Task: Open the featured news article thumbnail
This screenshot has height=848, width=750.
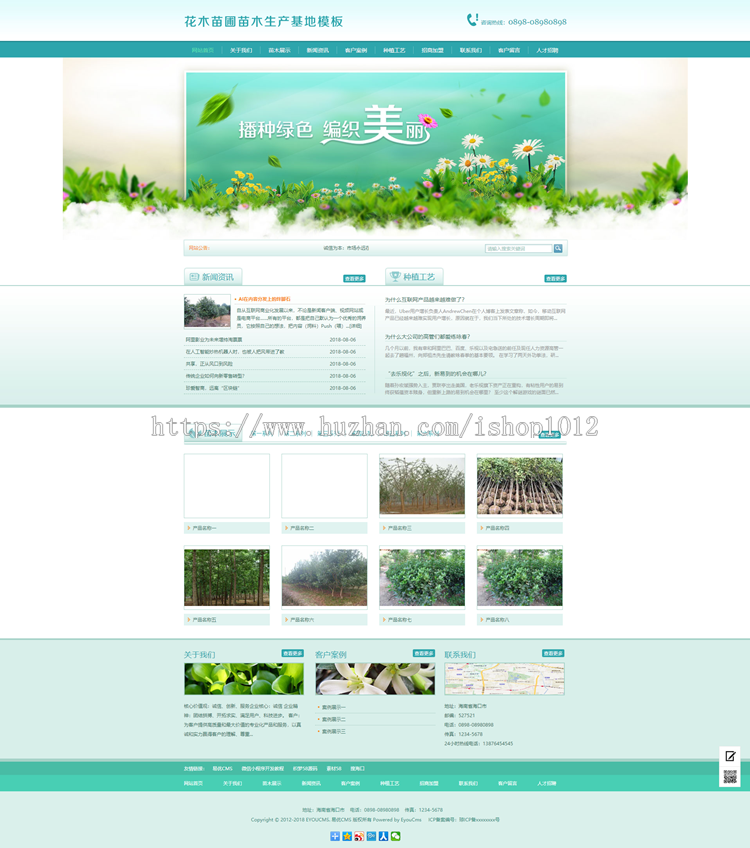Action: click(207, 311)
